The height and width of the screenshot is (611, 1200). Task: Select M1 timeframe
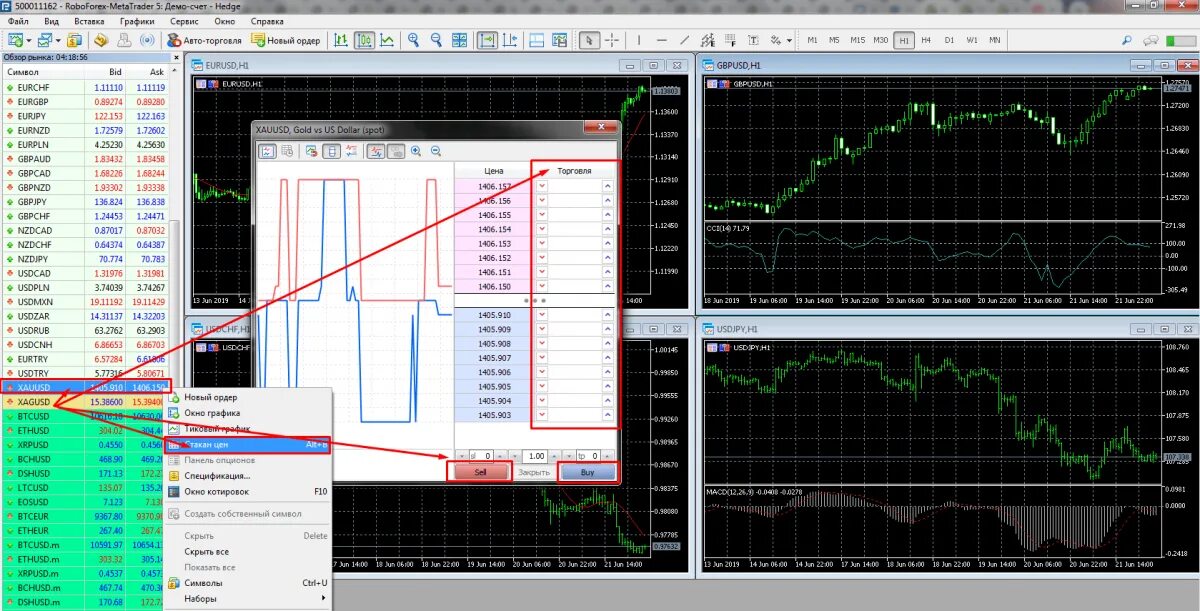[x=812, y=40]
